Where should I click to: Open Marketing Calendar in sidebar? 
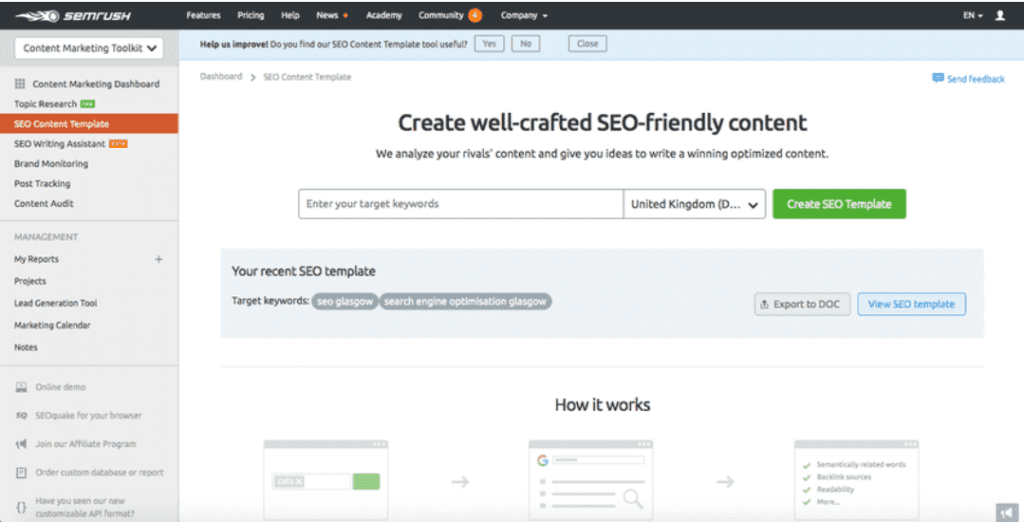(52, 325)
